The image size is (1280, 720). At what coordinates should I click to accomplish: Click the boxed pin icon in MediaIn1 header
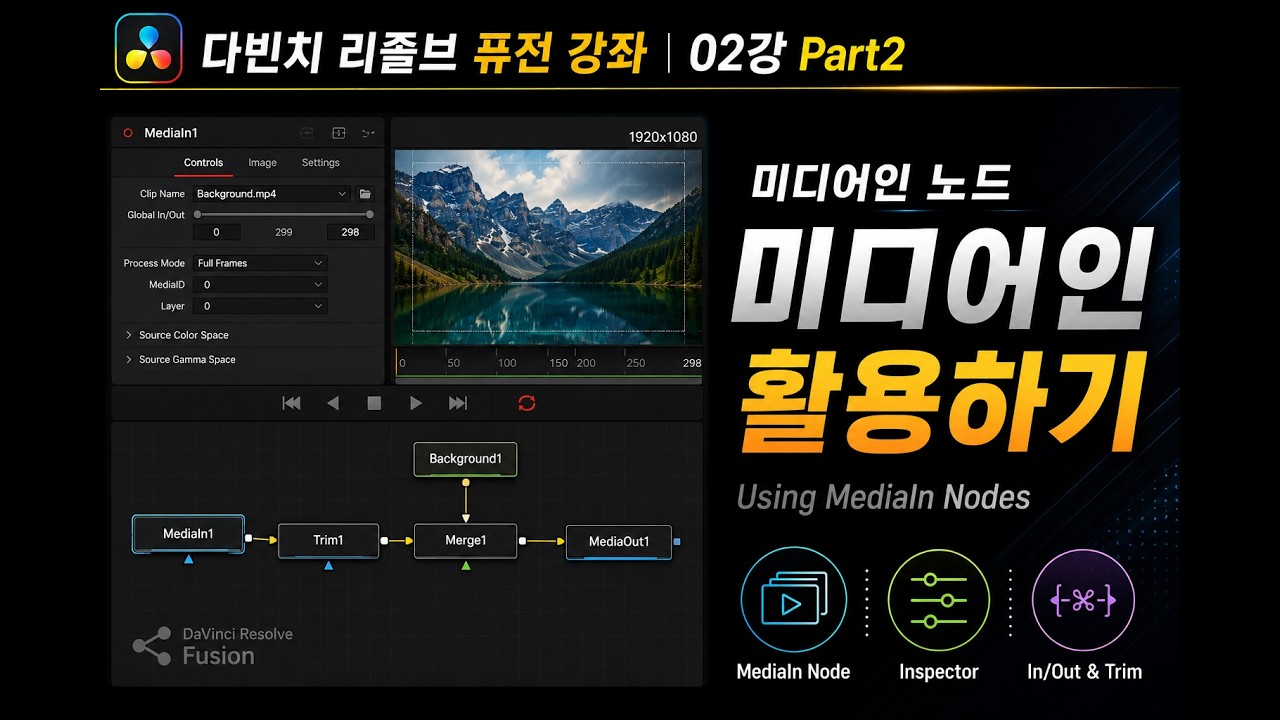tap(338, 133)
